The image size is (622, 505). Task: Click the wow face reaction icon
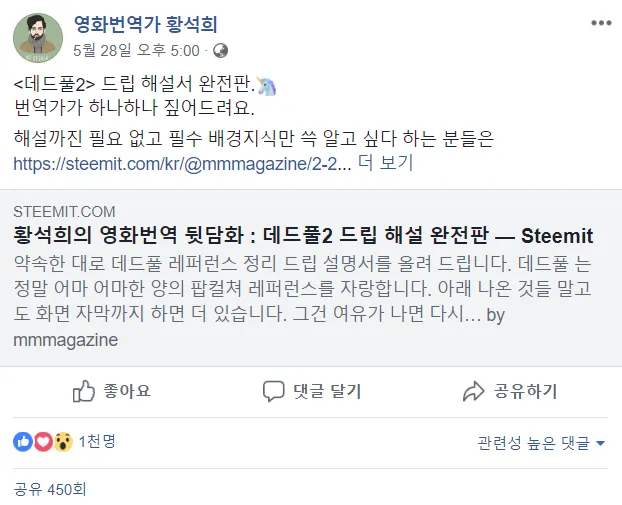[x=62, y=442]
